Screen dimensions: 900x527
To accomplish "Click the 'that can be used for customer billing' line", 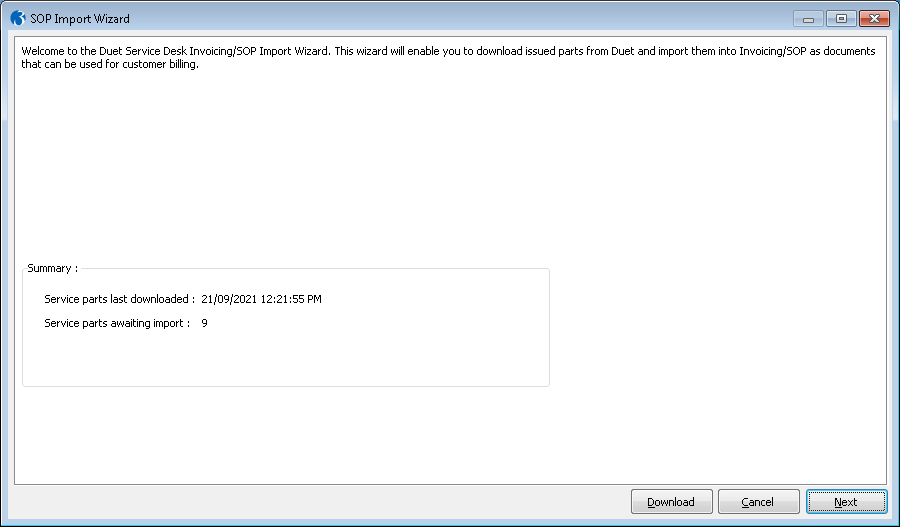I will tap(110, 64).
